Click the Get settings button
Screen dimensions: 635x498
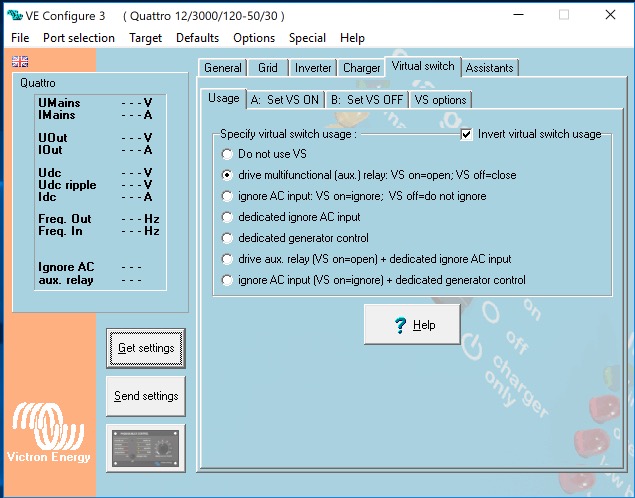[145, 348]
